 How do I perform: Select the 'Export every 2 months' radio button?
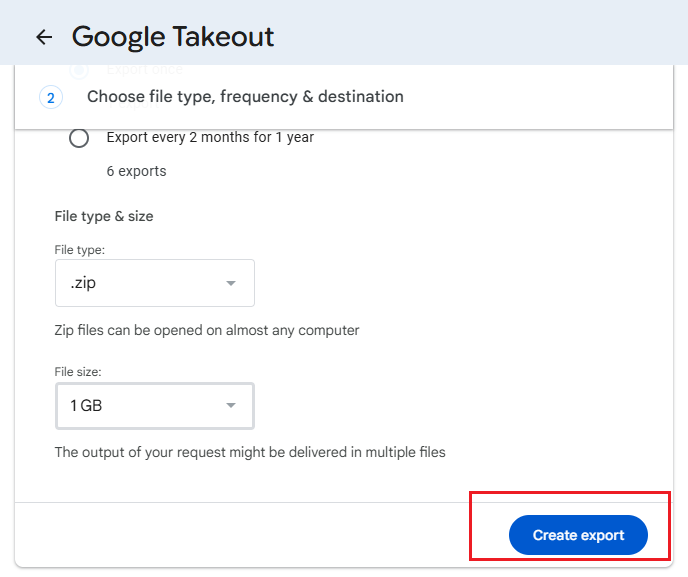pyautogui.click(x=79, y=138)
